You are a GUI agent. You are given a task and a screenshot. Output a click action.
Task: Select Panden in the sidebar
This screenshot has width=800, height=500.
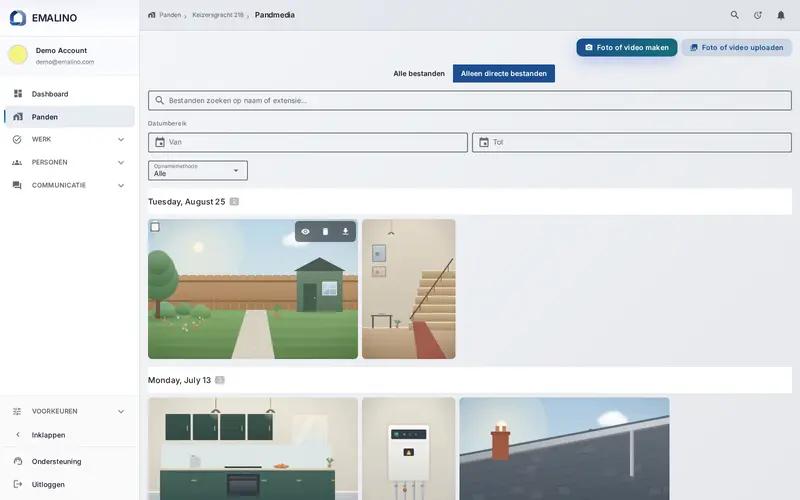(69, 117)
